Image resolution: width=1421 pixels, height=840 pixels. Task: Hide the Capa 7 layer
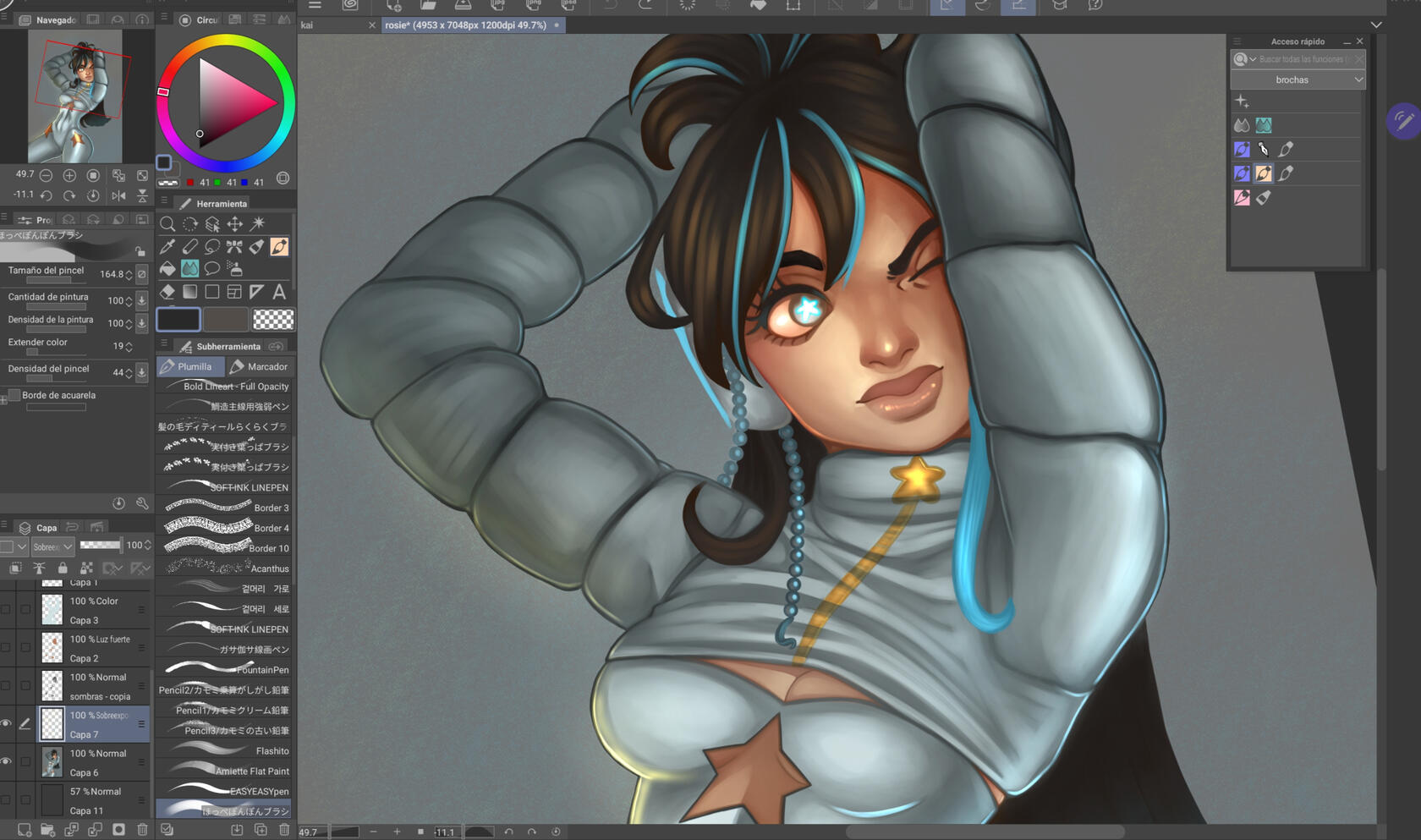[7, 724]
